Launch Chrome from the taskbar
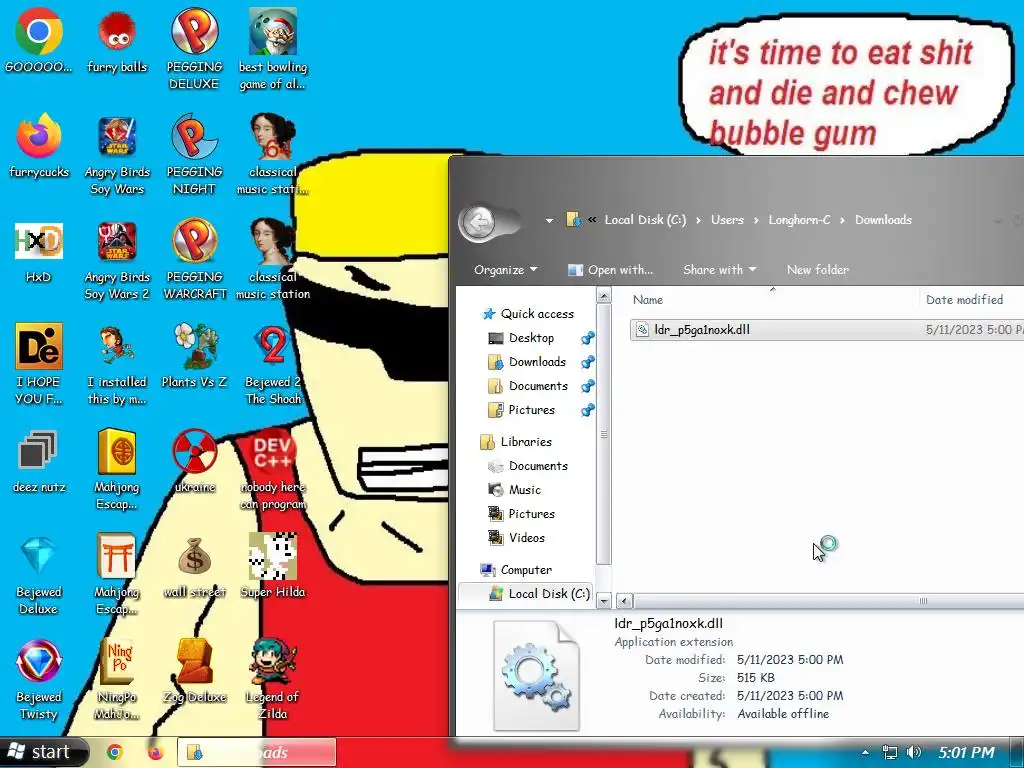1024x768 pixels. (115, 752)
